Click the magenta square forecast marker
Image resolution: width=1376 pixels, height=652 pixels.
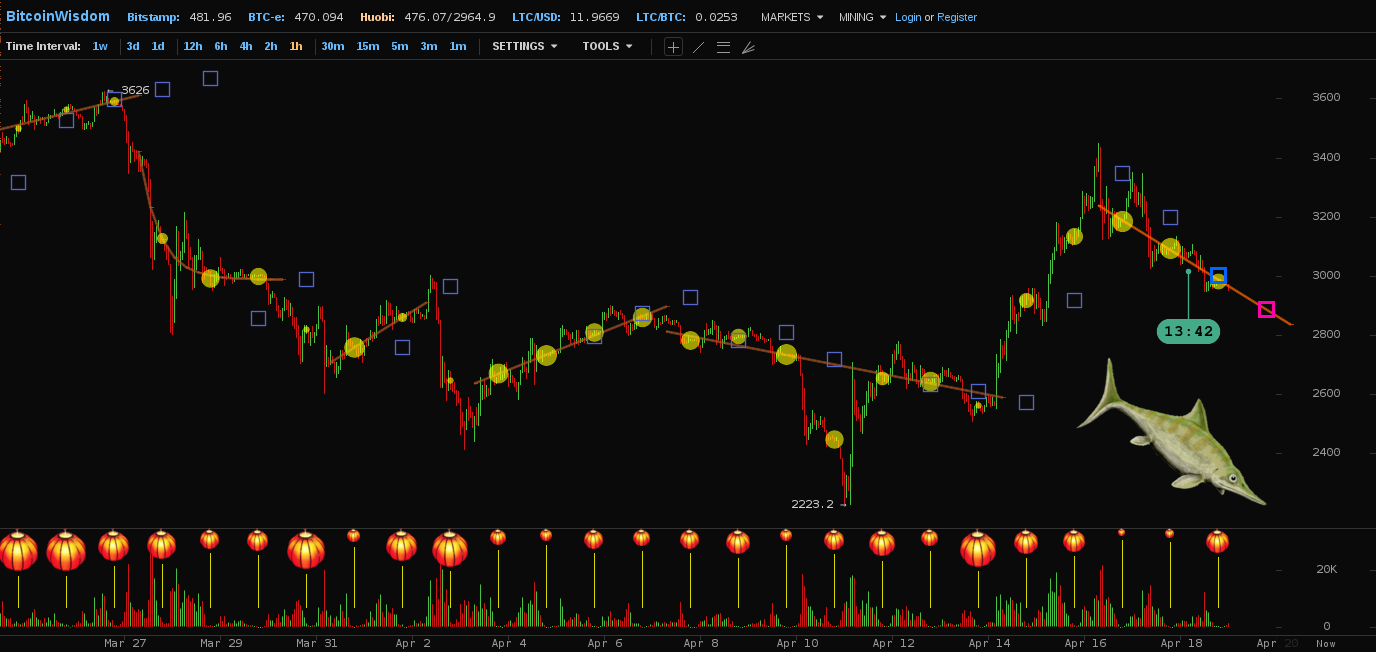(x=1266, y=309)
